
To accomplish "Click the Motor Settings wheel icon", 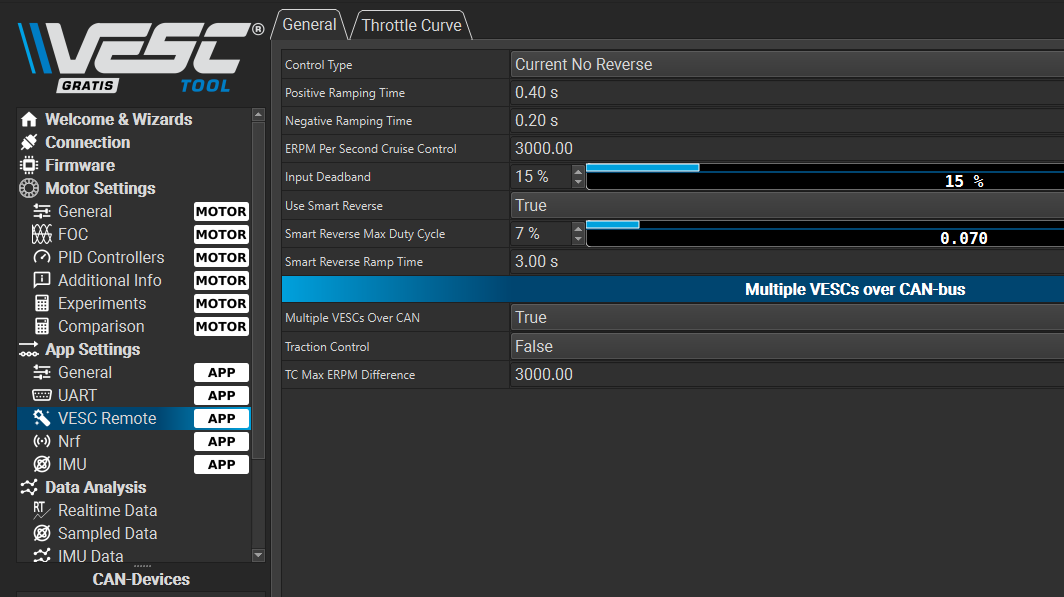I will [x=28, y=189].
